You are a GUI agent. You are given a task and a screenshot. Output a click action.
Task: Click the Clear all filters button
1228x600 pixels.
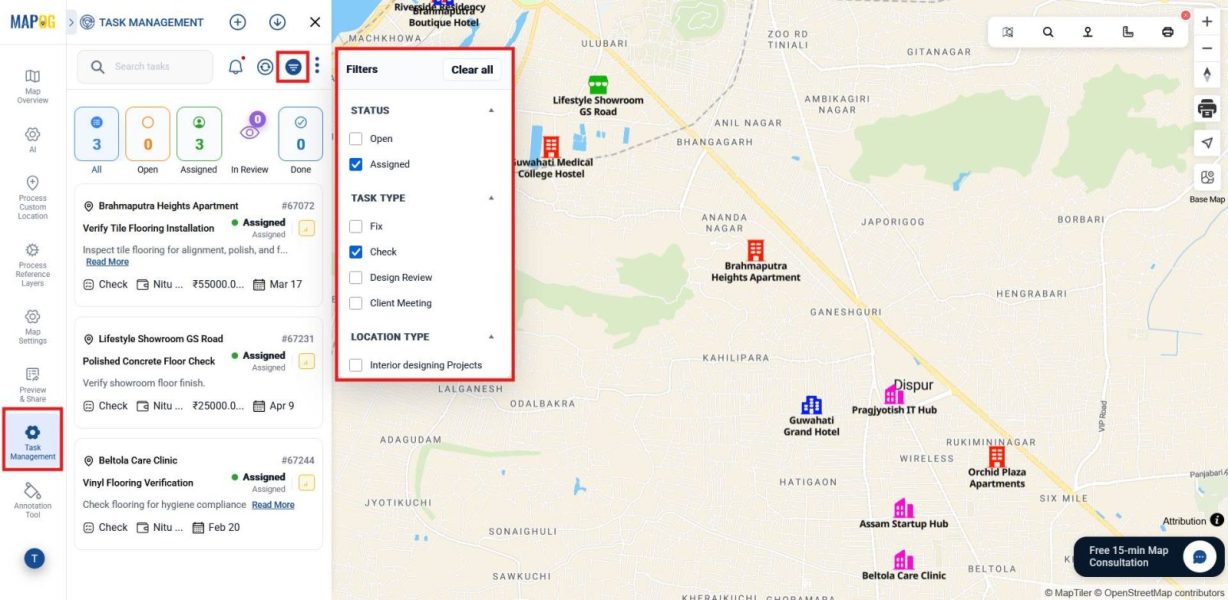coord(472,70)
